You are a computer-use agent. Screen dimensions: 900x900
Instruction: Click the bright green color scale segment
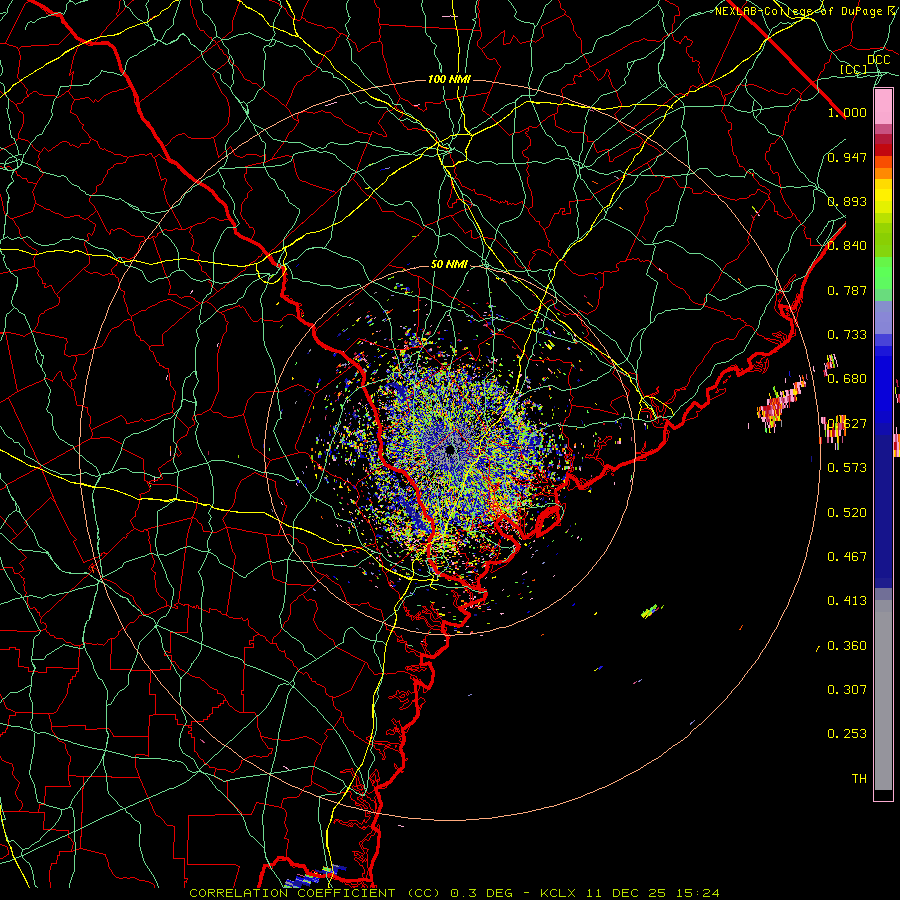click(883, 273)
